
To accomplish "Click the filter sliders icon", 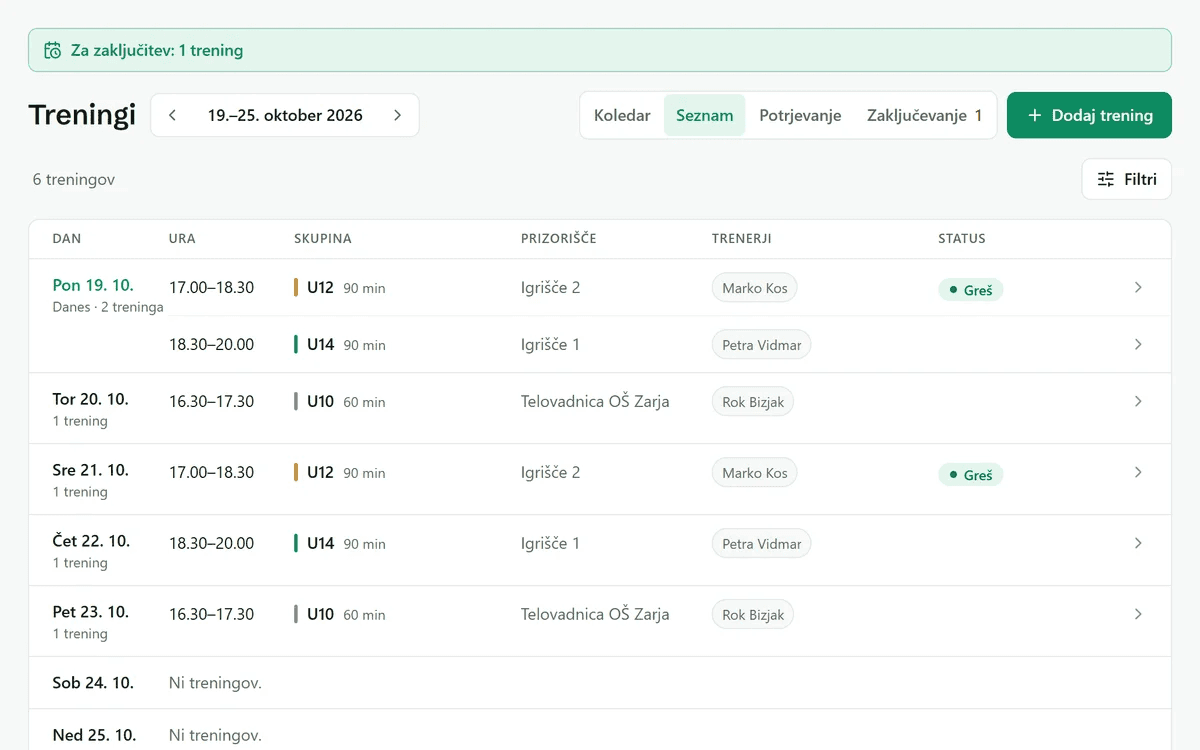I will coord(1106,179).
